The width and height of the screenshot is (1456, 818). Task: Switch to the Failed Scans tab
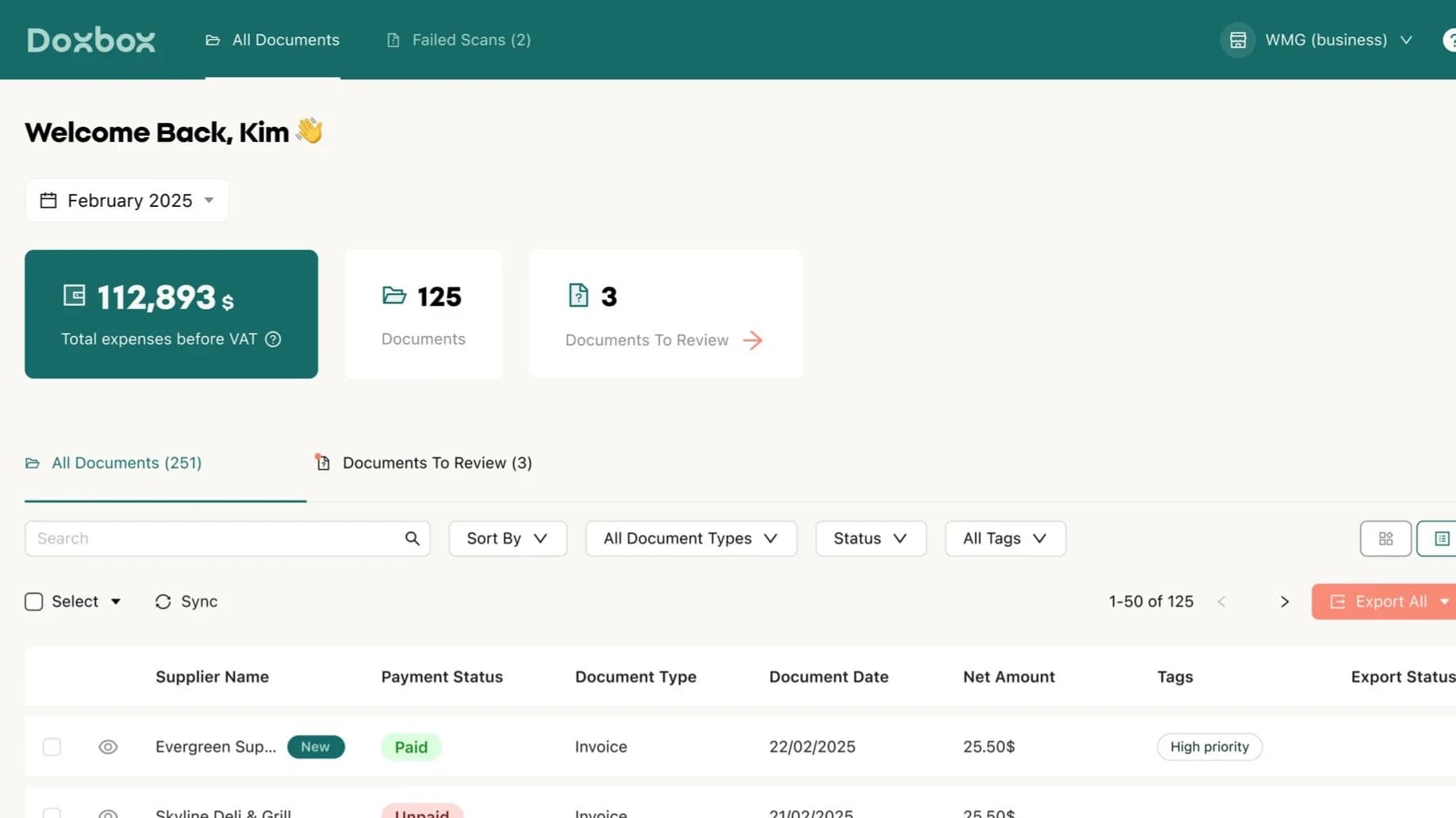[458, 40]
